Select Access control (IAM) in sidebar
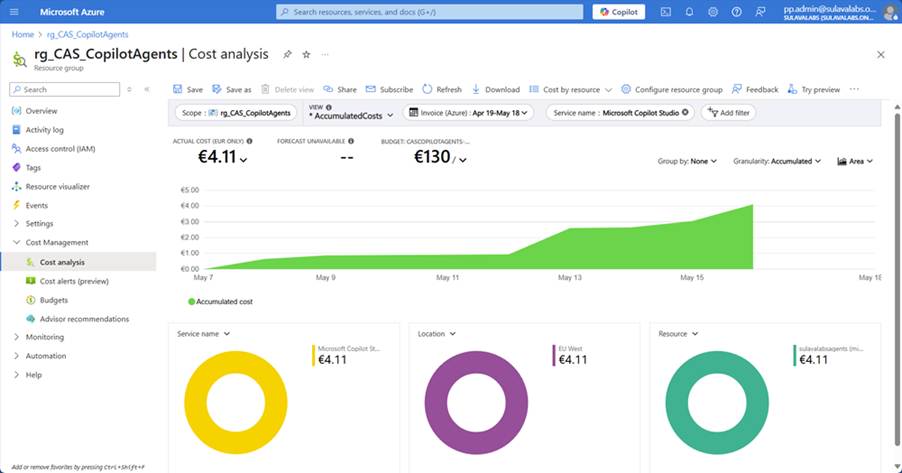The image size is (902, 473). click(x=66, y=149)
